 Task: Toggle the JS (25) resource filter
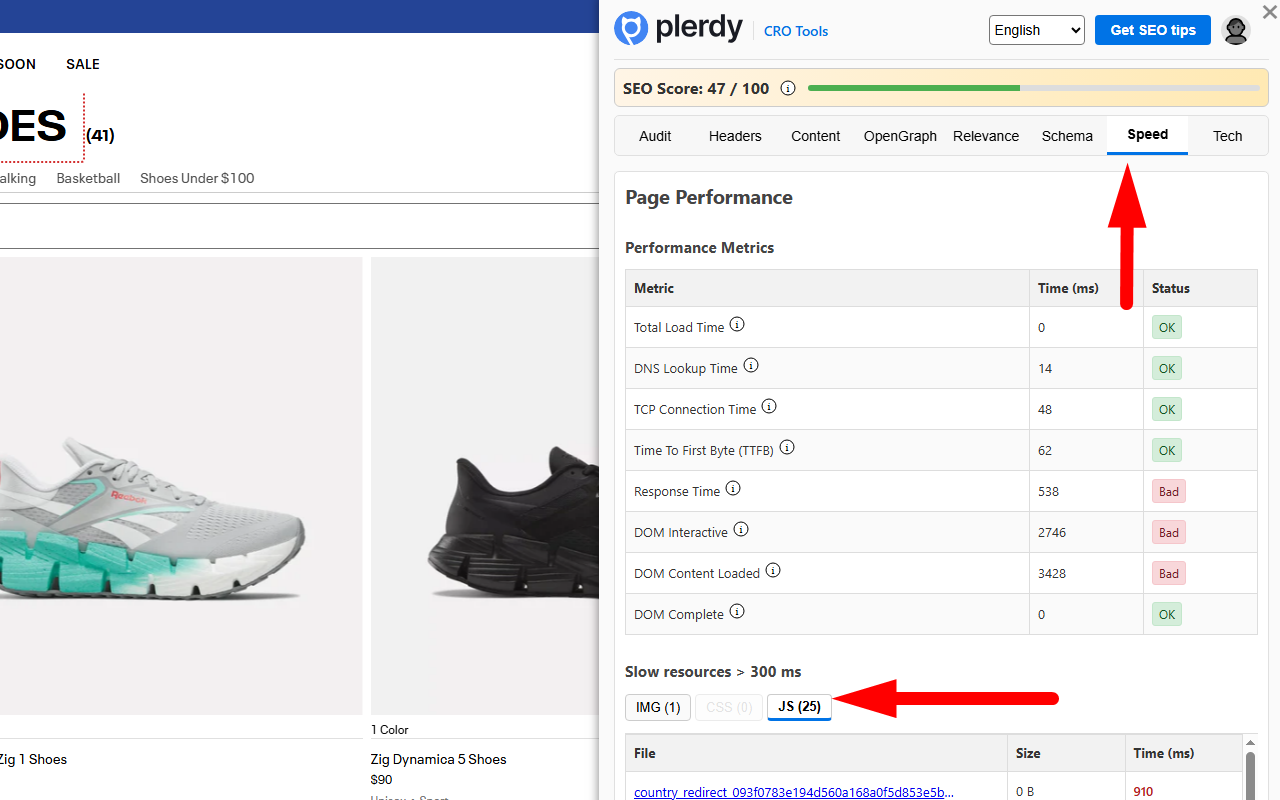click(x=799, y=707)
